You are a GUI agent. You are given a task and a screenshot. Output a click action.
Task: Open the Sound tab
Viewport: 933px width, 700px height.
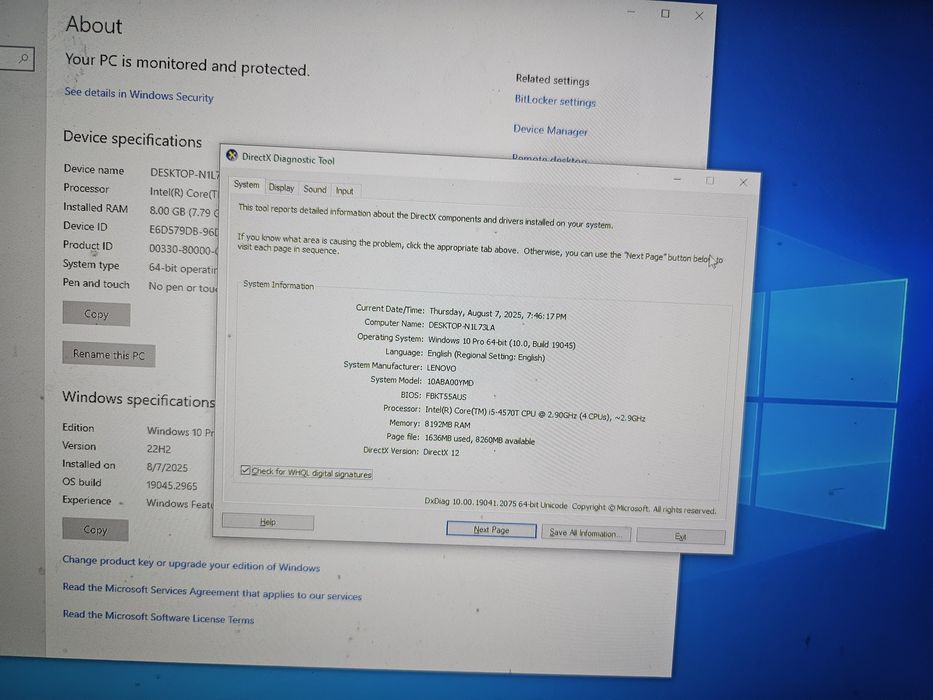click(315, 189)
